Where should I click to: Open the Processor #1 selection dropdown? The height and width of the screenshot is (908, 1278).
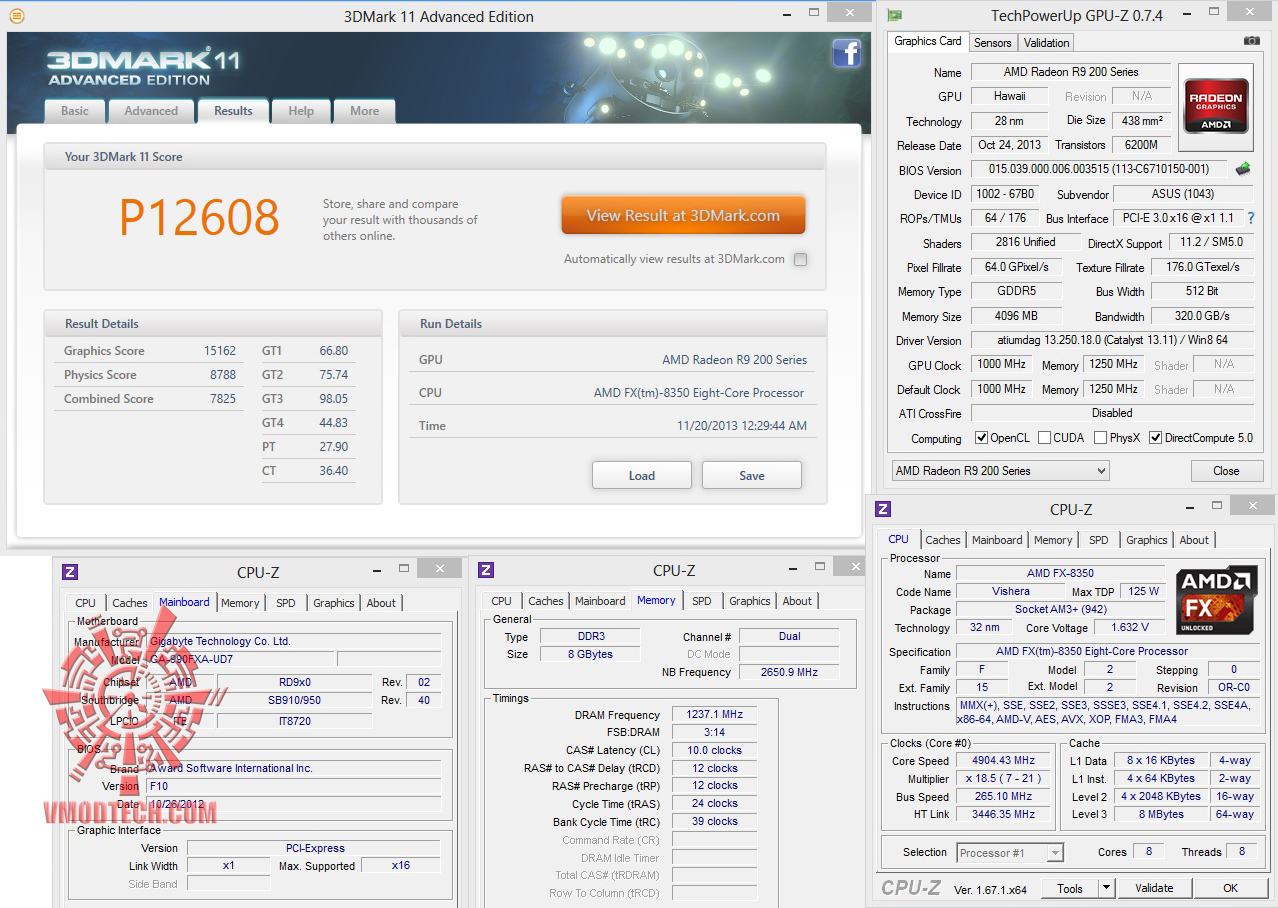[1010, 852]
